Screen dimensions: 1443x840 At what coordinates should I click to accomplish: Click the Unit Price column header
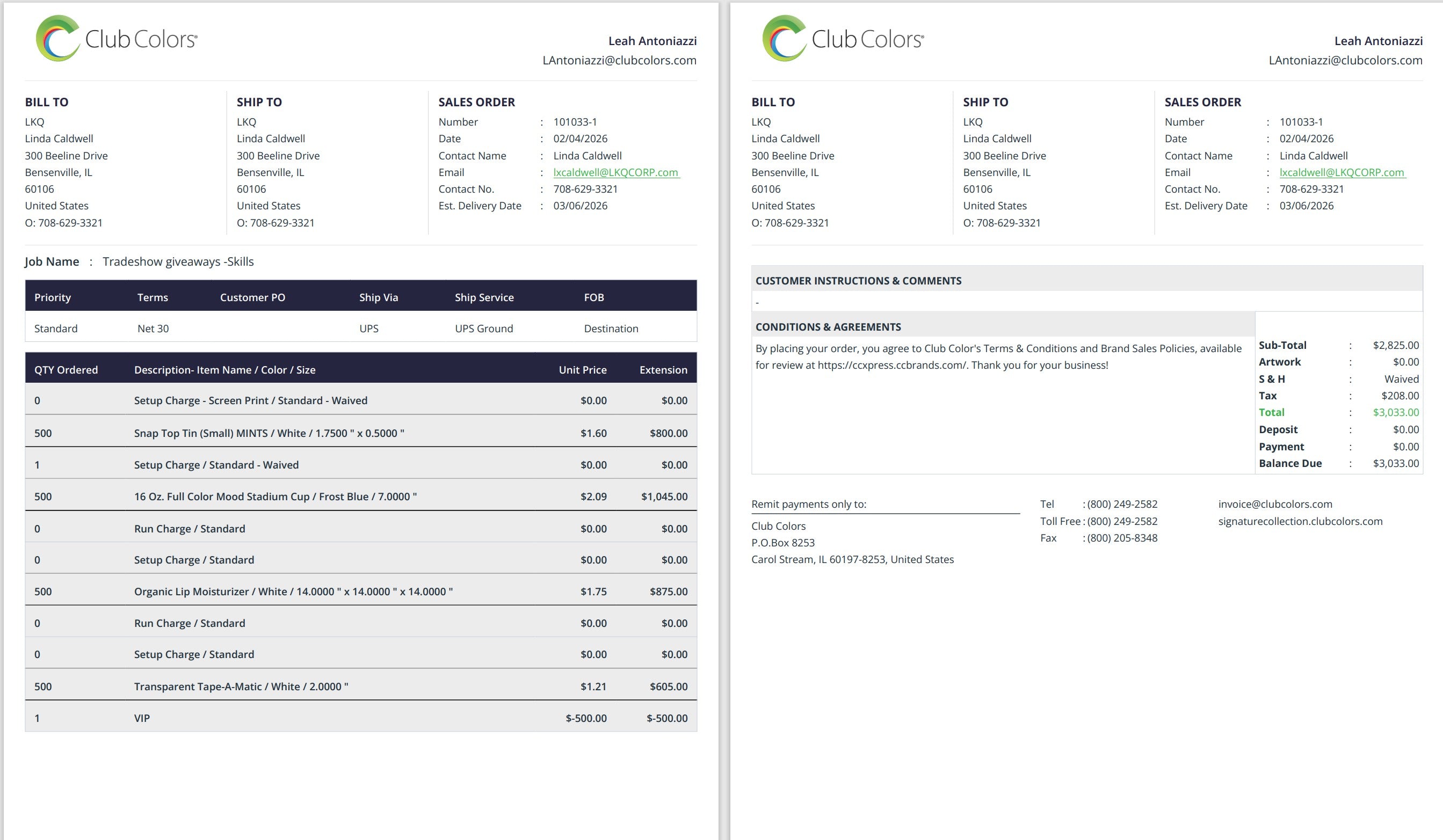pos(582,370)
